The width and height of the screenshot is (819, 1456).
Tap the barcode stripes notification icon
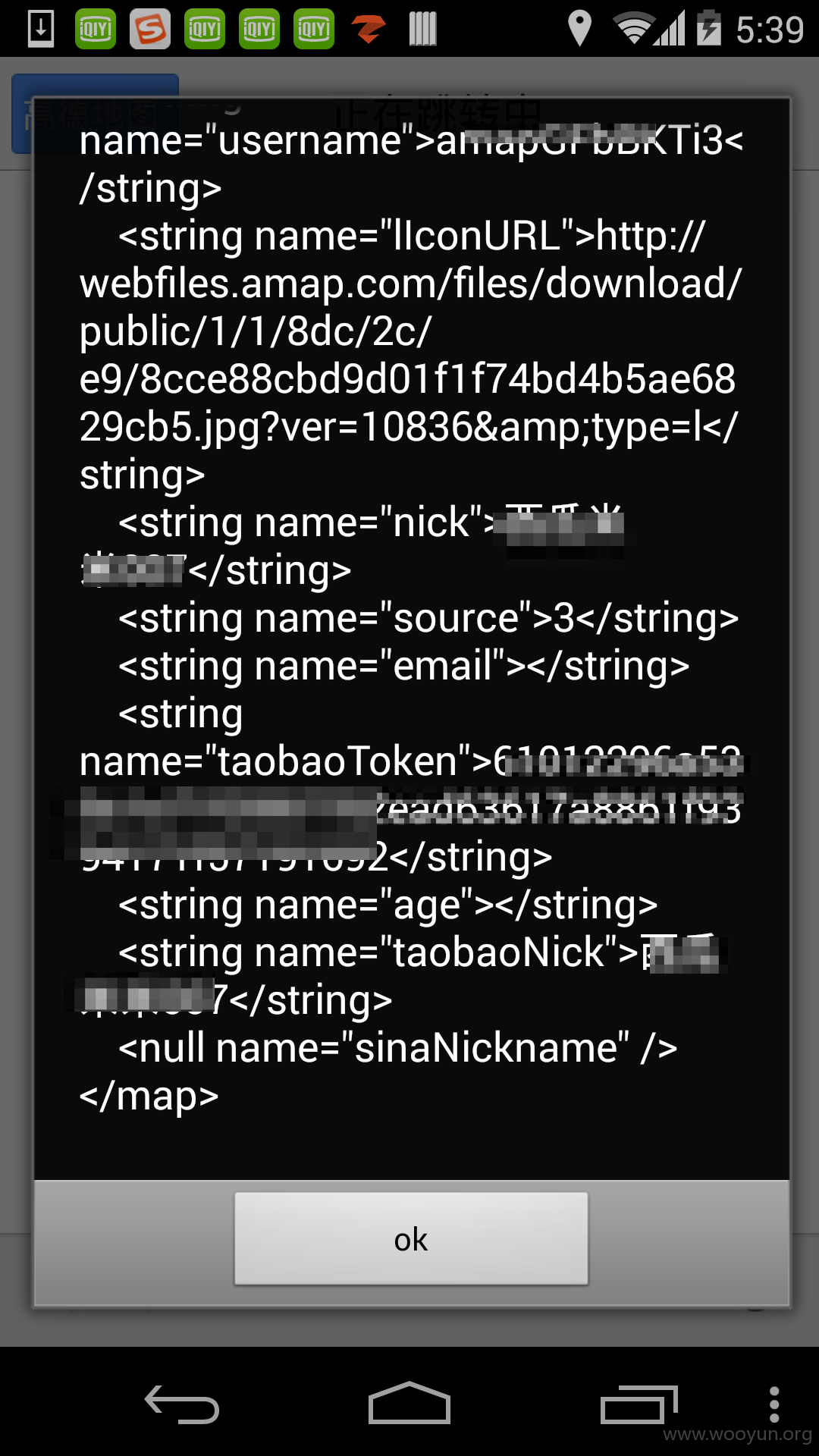[x=422, y=29]
